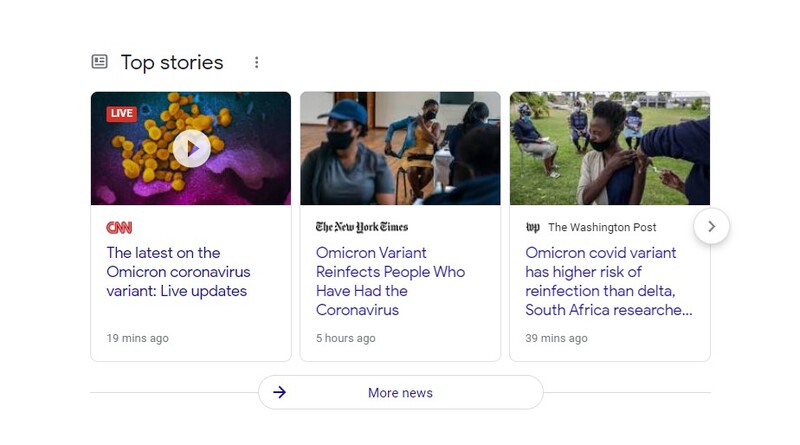Click the Top stories heading
This screenshot has width=800, height=445.
pyautogui.click(x=172, y=62)
